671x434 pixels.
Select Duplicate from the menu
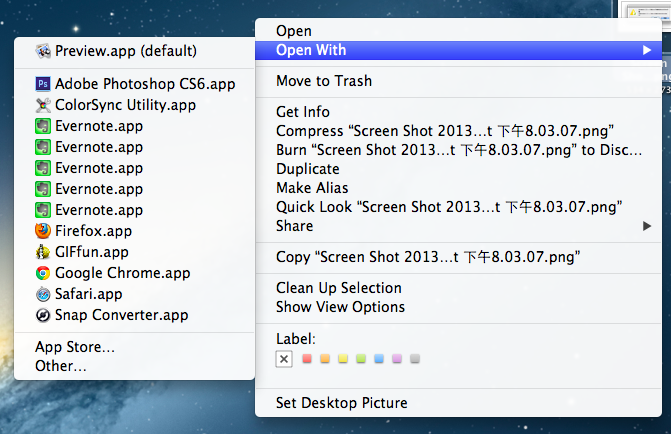(x=458, y=169)
